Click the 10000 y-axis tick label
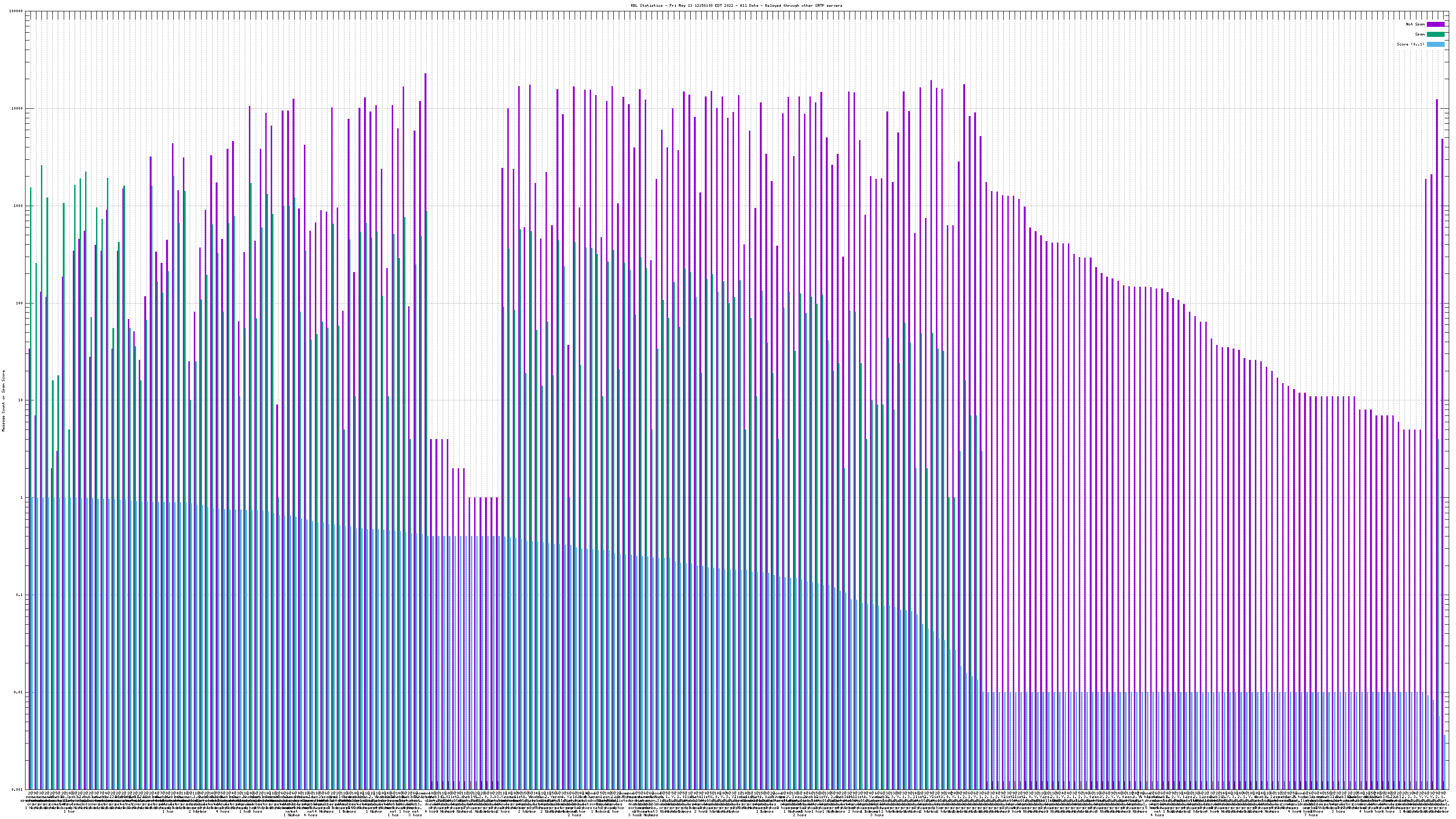The width and height of the screenshot is (1456, 819). (16, 109)
